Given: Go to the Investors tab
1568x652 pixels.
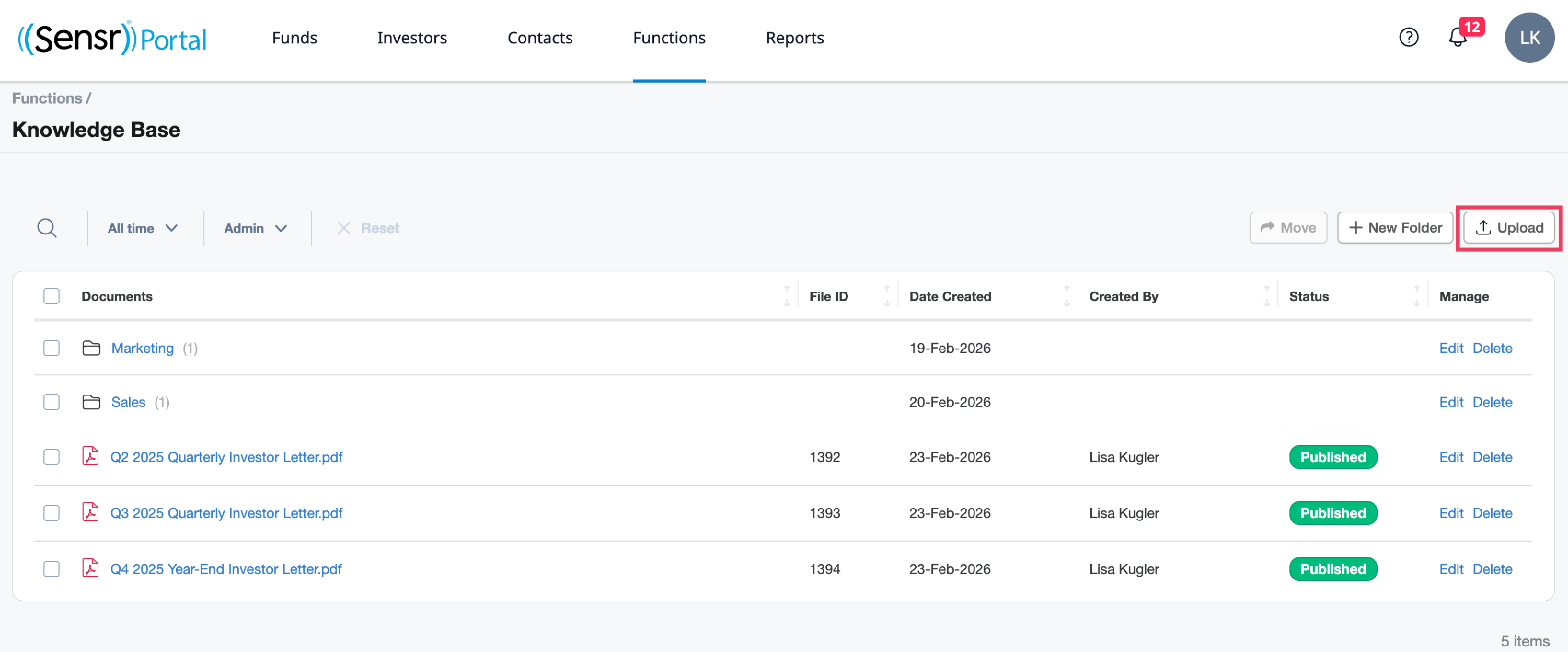Looking at the screenshot, I should pos(411,38).
